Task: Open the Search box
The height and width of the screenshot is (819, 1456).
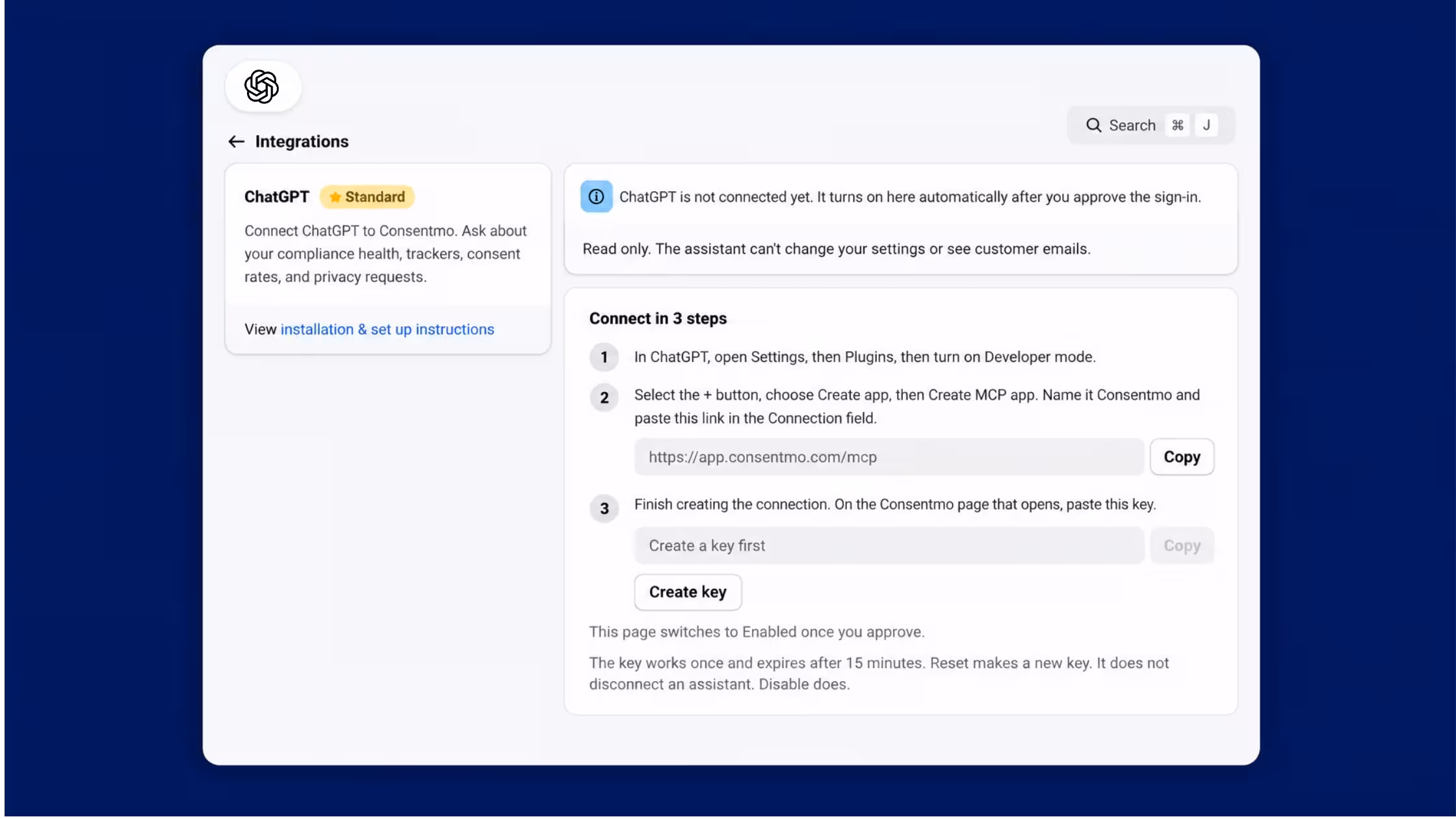Action: [1150, 125]
